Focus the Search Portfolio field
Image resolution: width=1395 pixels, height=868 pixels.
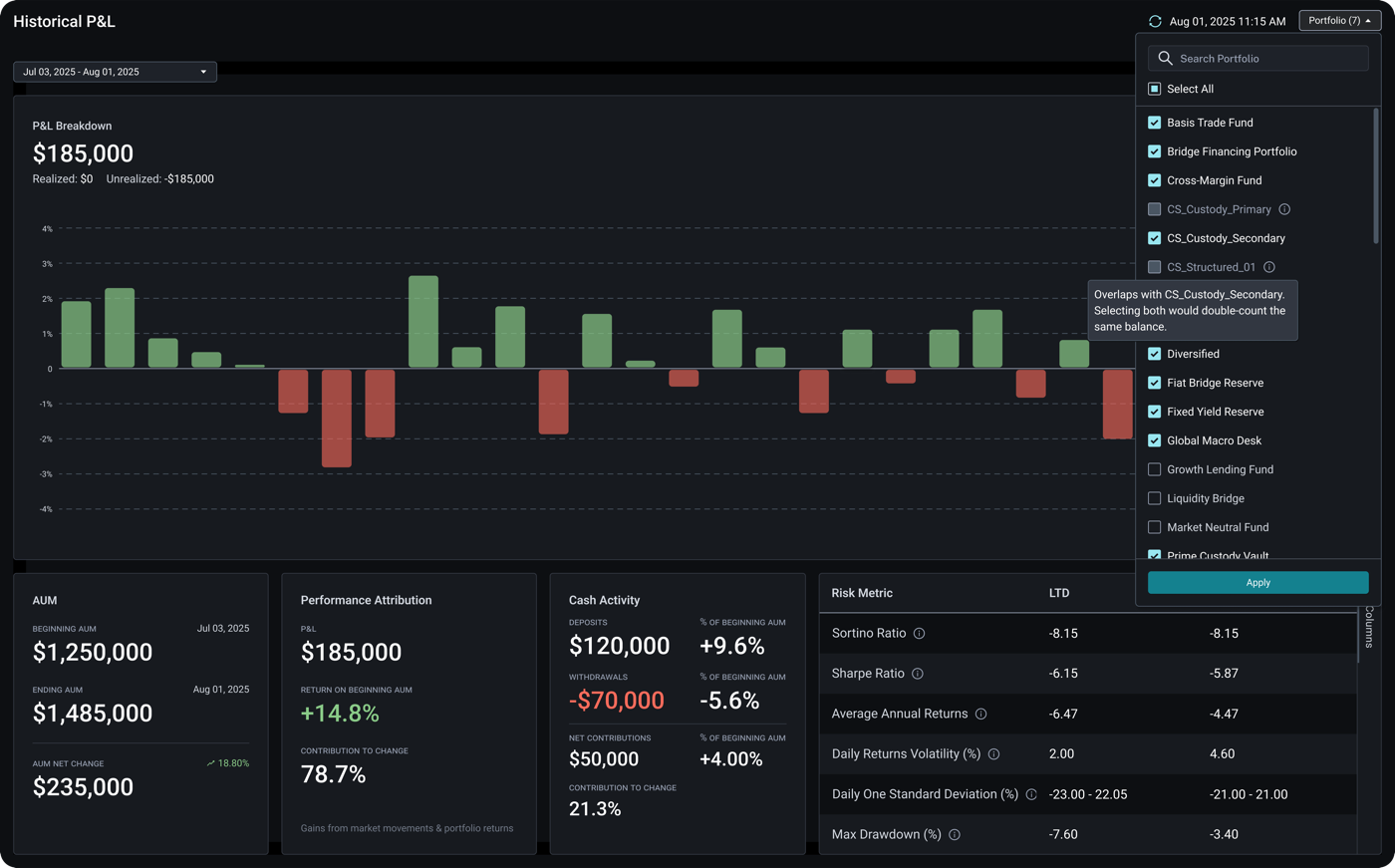(x=1257, y=59)
